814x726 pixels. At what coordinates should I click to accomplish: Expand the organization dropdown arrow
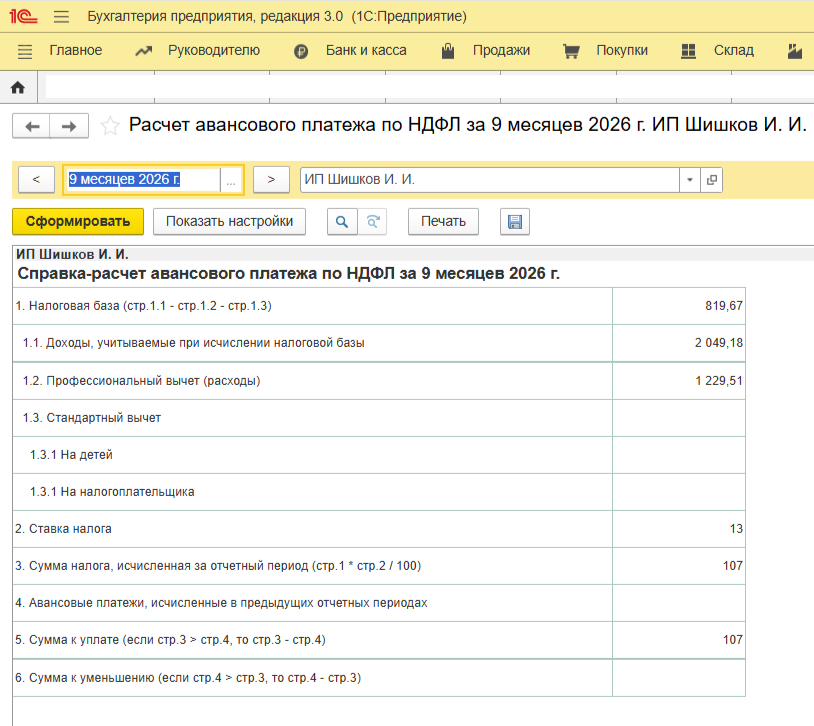click(690, 180)
